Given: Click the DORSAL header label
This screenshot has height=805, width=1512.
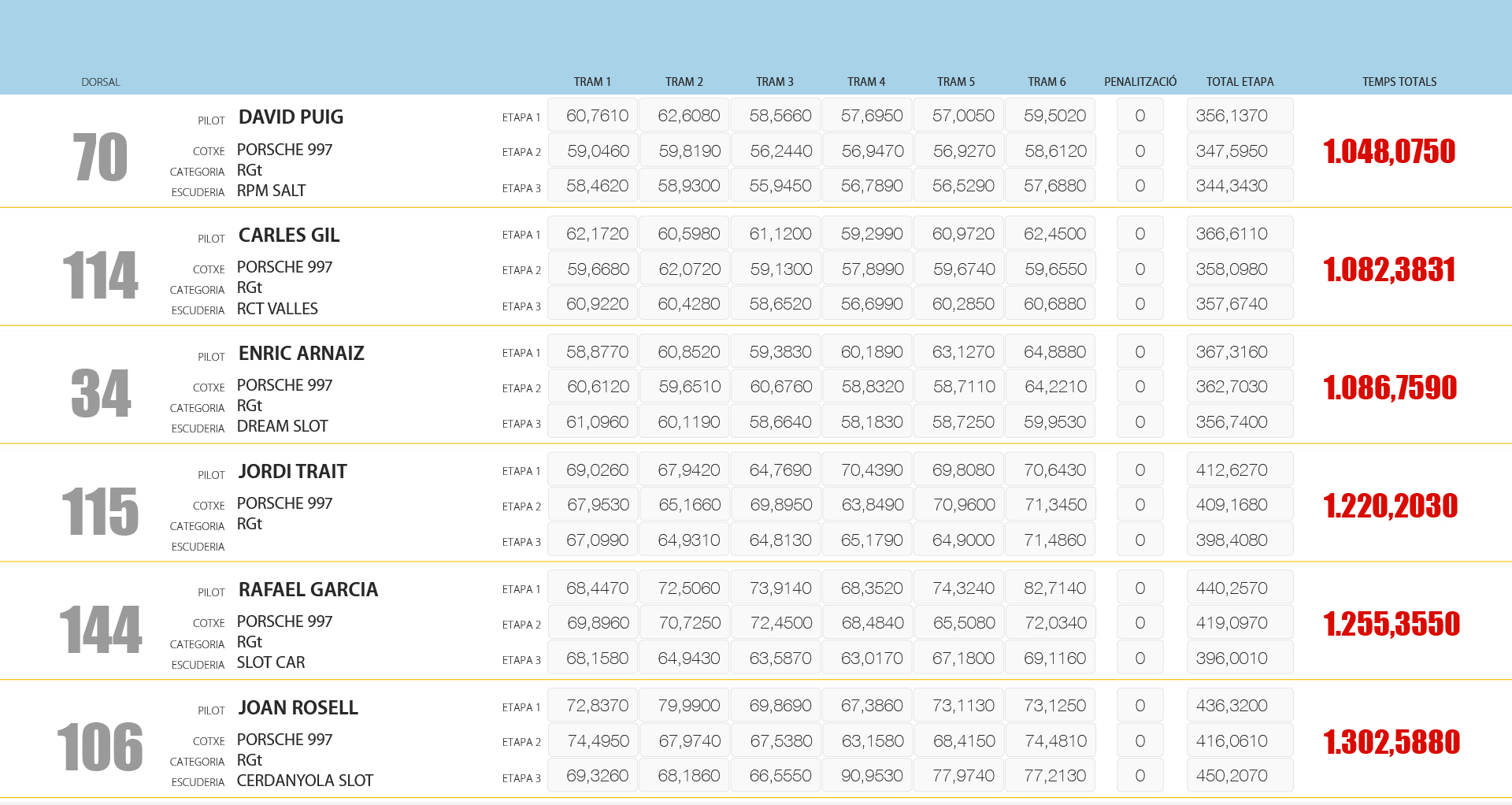Looking at the screenshot, I should click(101, 83).
